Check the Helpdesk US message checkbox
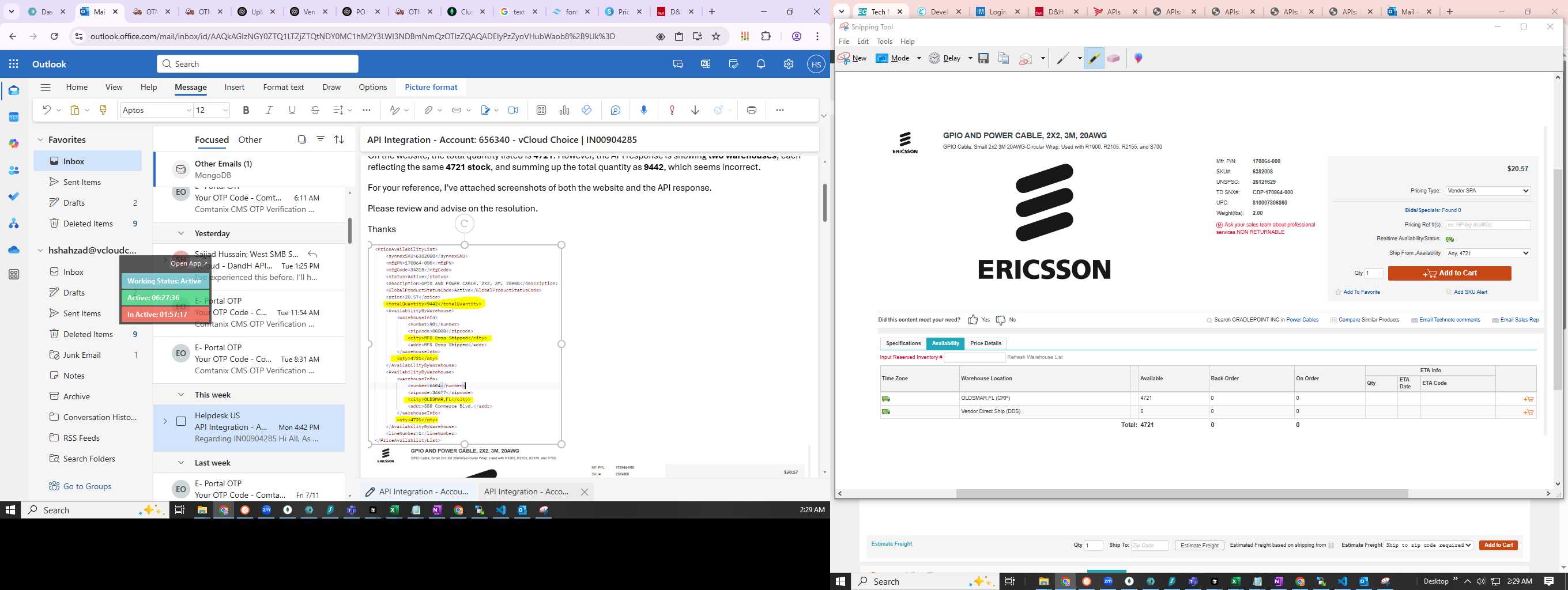The width and height of the screenshot is (1568, 590). (181, 421)
